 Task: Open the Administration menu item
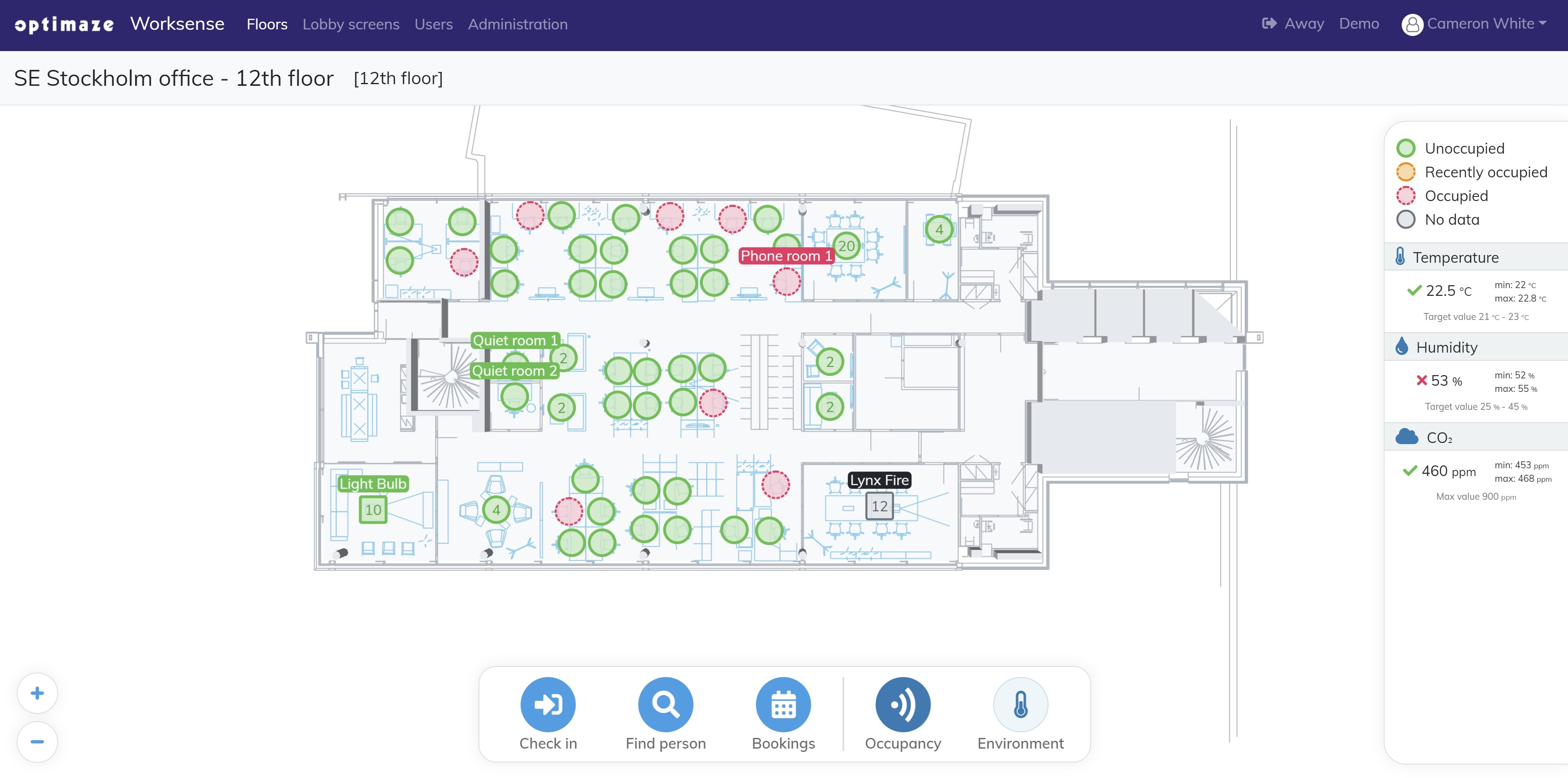pos(517,25)
